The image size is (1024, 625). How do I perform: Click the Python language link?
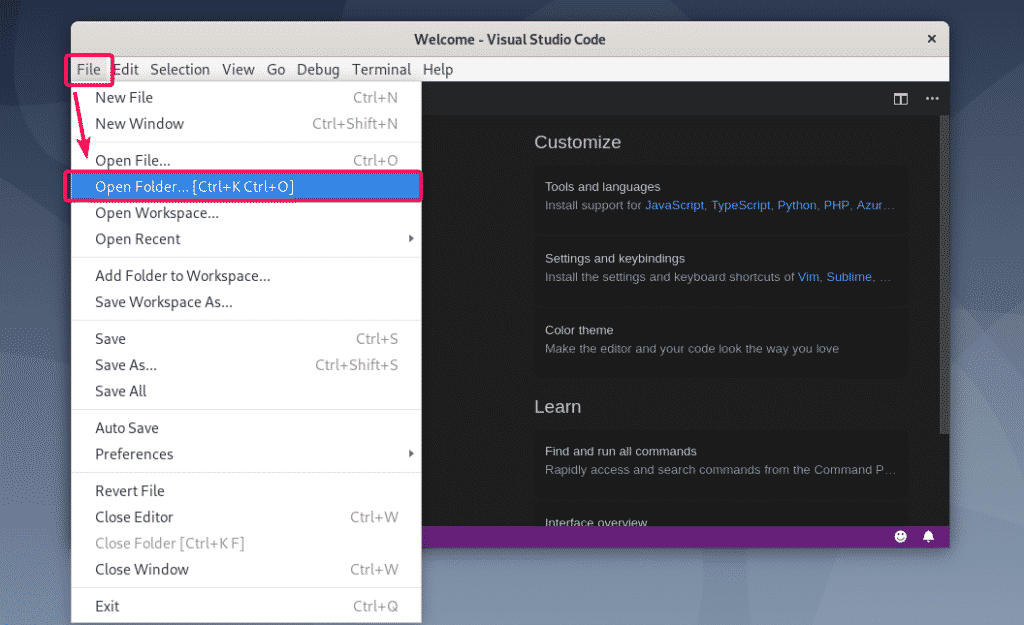click(797, 205)
